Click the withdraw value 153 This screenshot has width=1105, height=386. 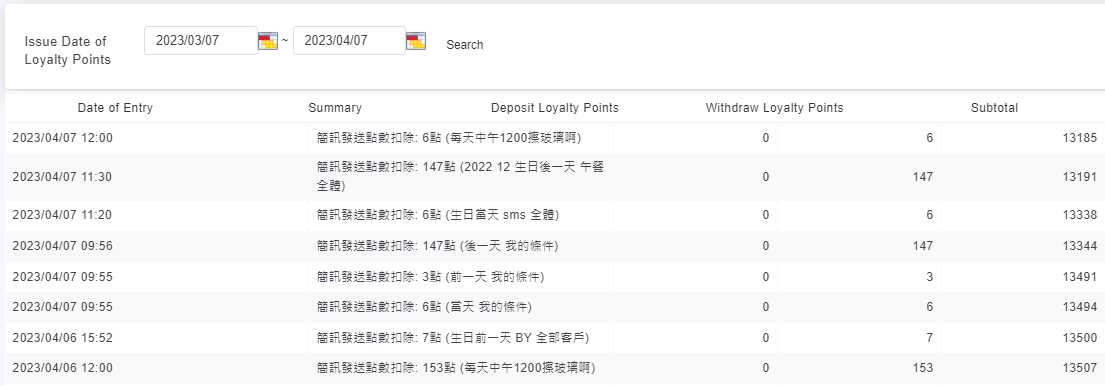pyautogui.click(x=922, y=368)
